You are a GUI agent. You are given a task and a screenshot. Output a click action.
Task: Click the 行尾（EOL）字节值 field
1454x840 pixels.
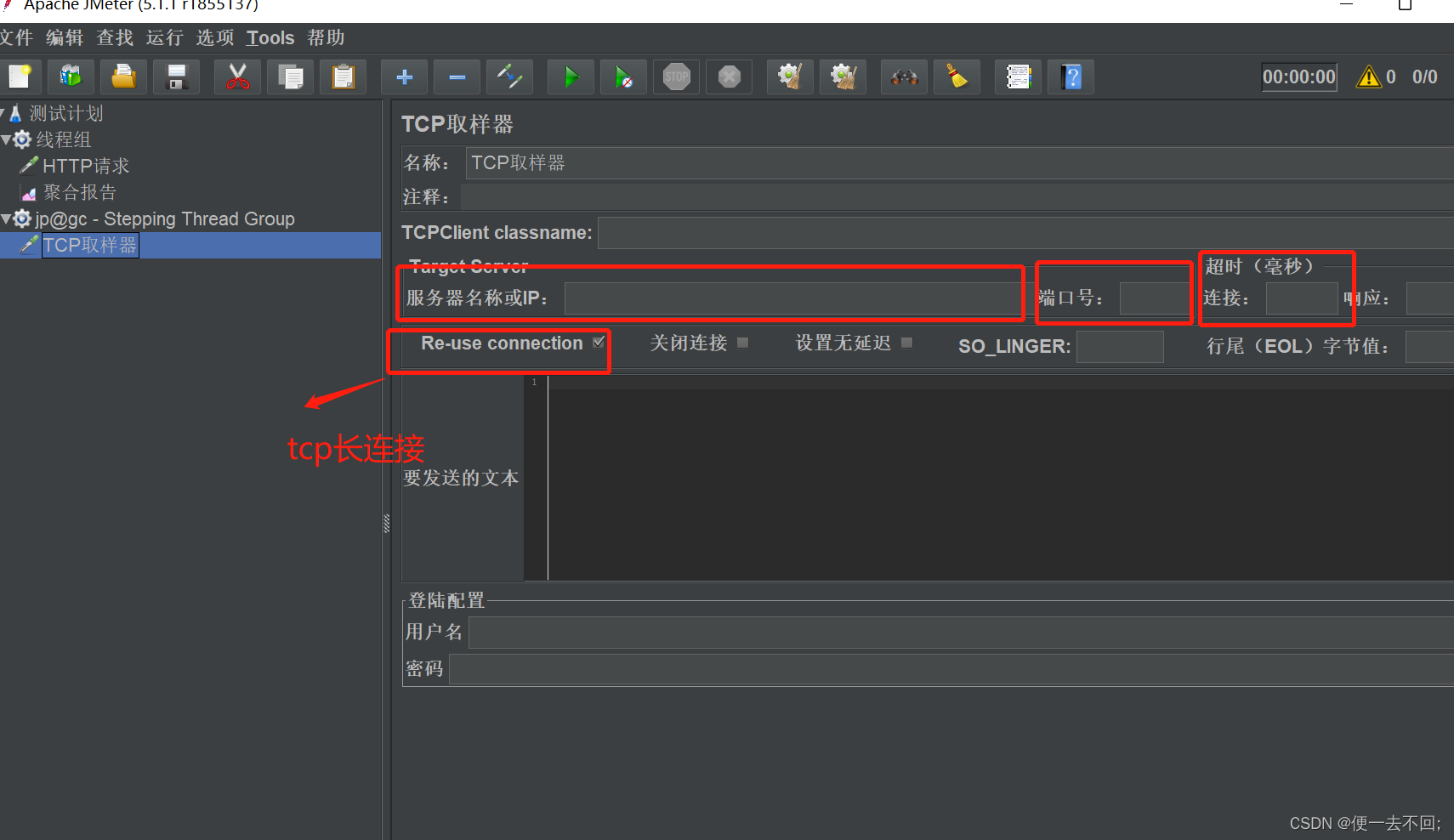(x=1430, y=347)
